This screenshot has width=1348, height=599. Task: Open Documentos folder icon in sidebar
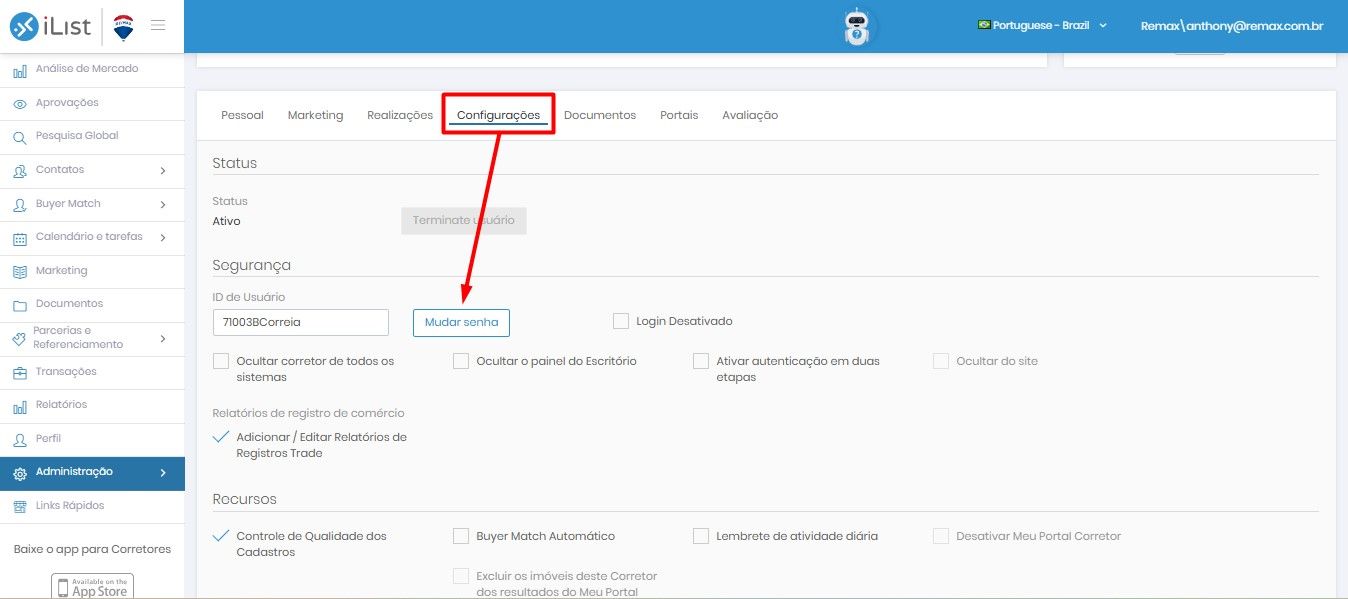tap(20, 304)
